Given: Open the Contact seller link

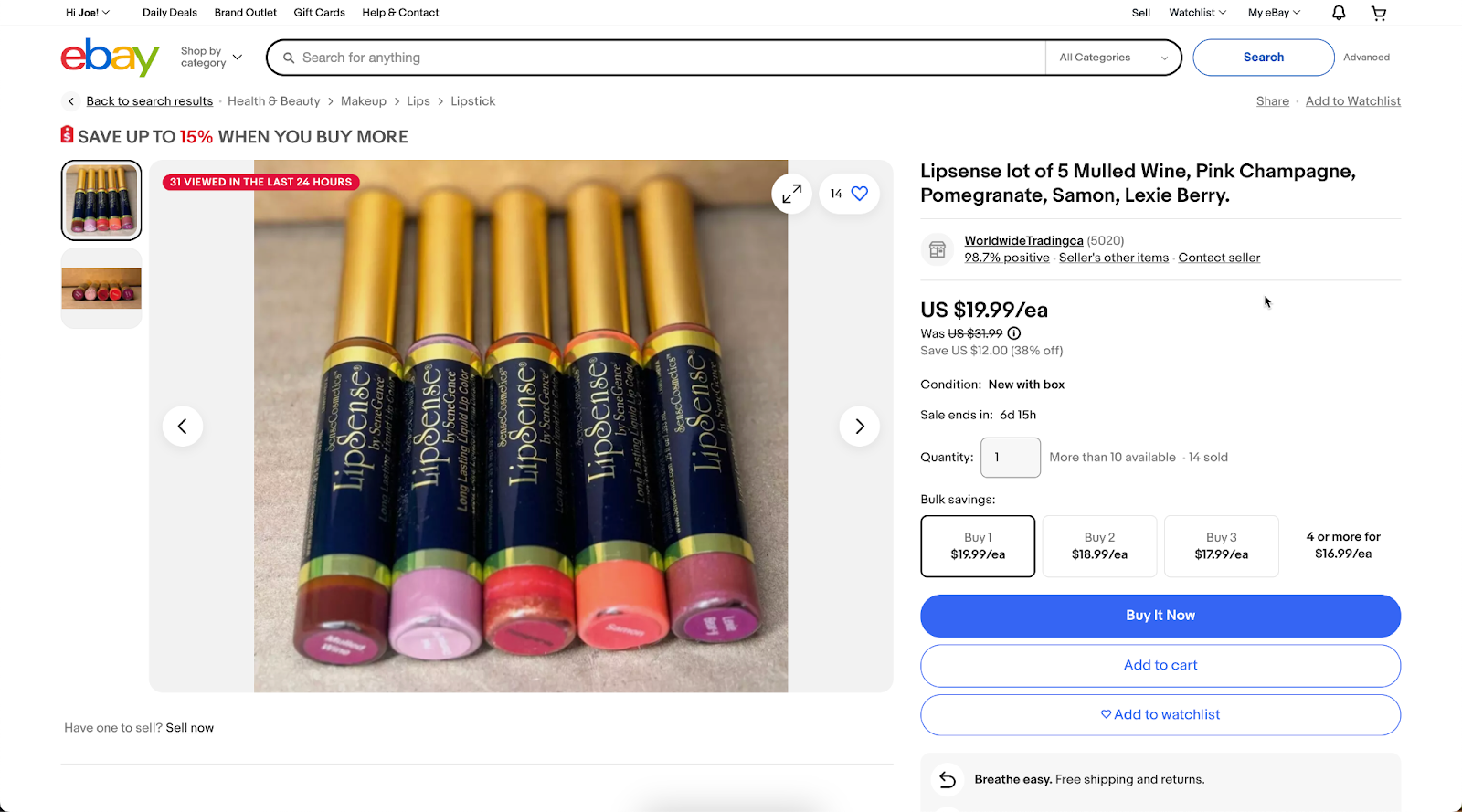Looking at the screenshot, I should pyautogui.click(x=1219, y=258).
